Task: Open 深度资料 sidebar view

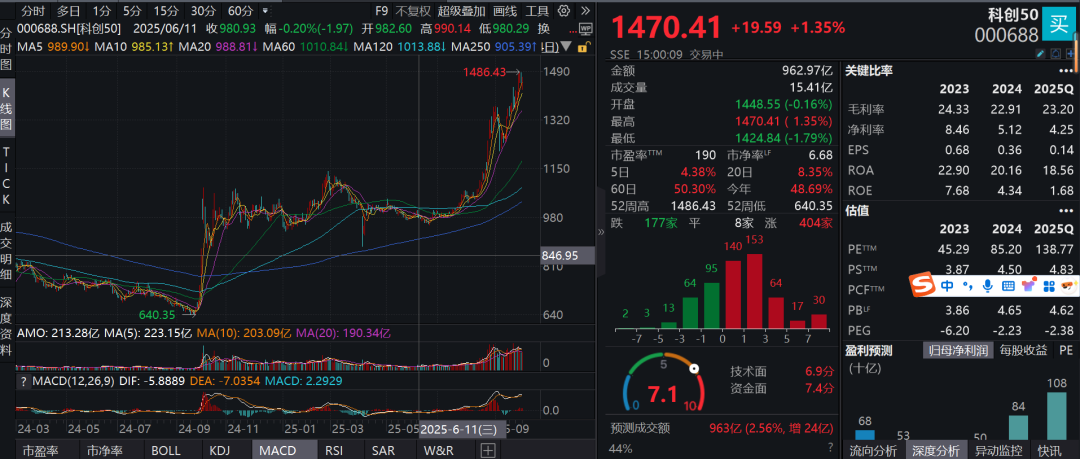Action: click(6, 326)
